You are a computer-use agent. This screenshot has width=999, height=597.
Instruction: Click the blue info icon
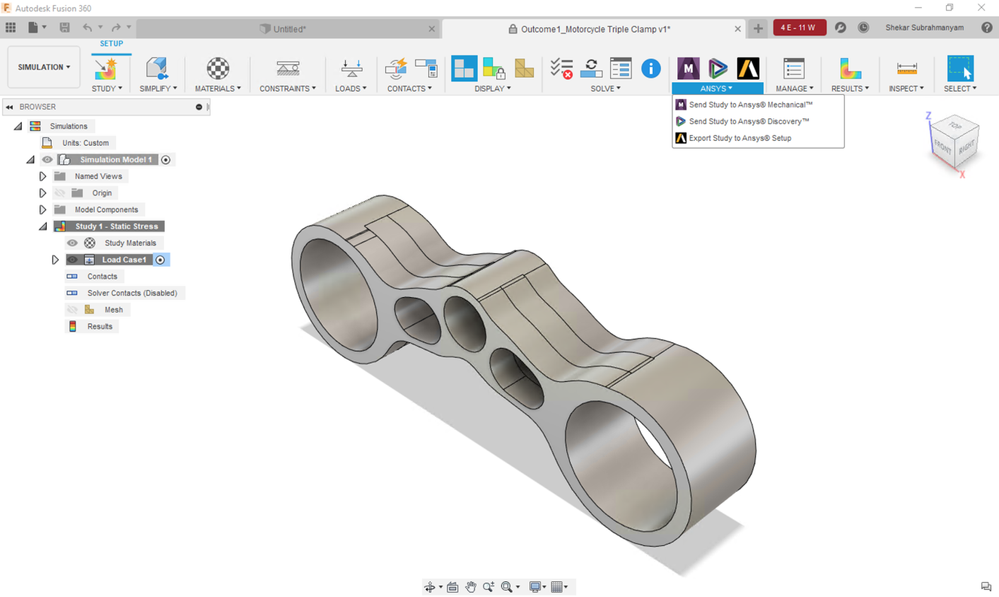click(650, 68)
